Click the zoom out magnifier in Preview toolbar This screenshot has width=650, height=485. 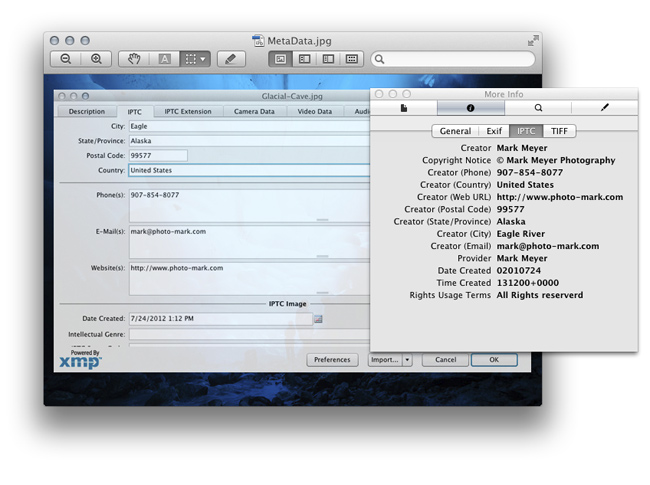tap(66, 59)
